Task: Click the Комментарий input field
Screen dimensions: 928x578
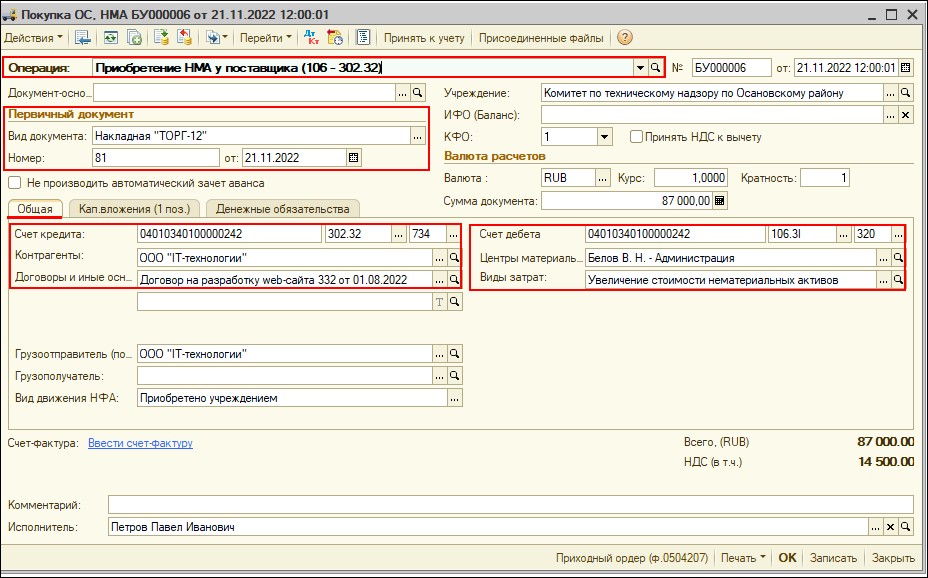Action: coord(511,505)
